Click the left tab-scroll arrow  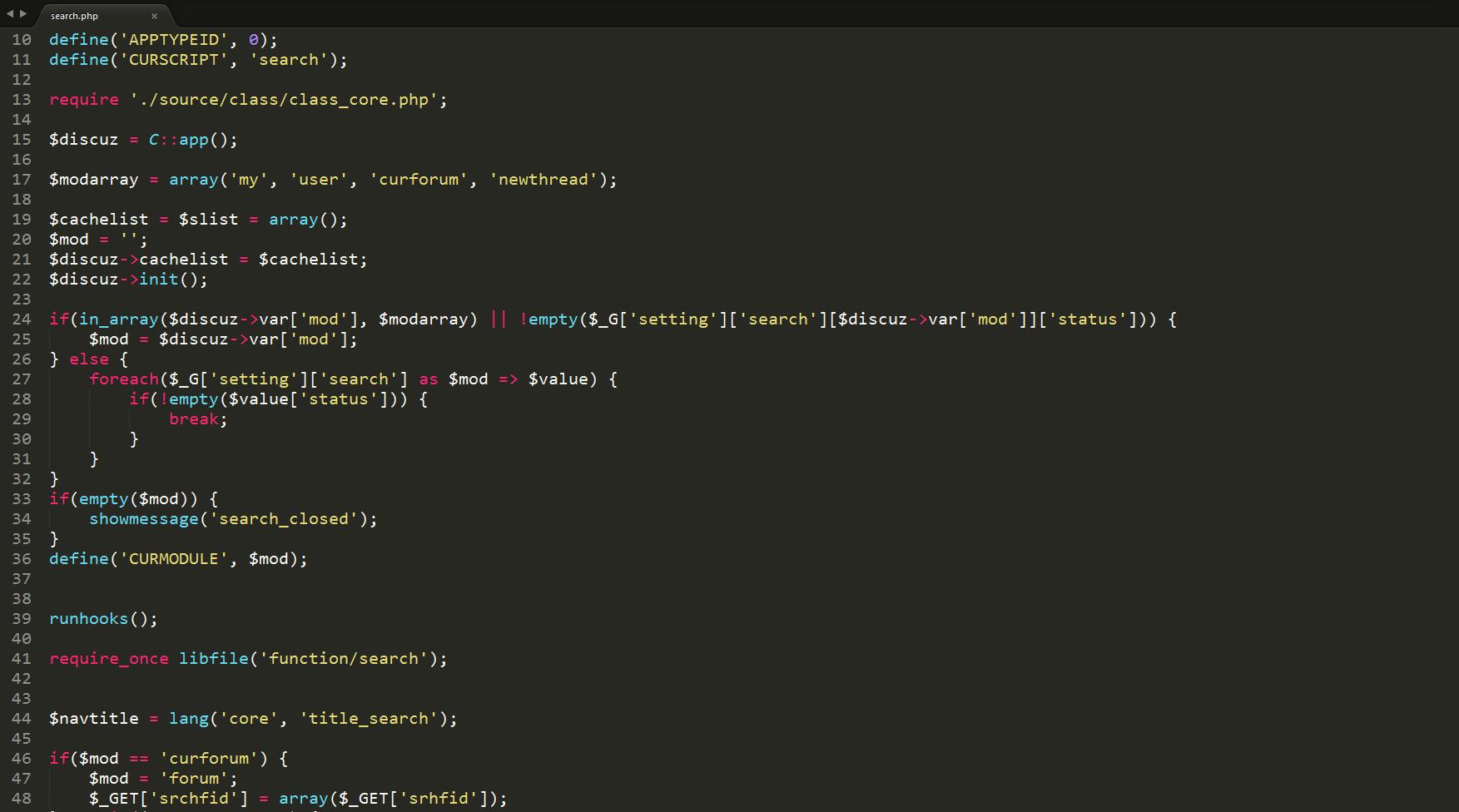pyautogui.click(x=9, y=14)
